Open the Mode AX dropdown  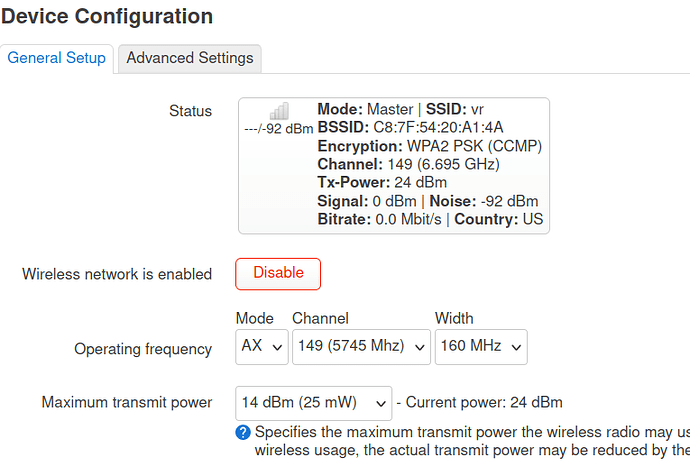(x=262, y=347)
